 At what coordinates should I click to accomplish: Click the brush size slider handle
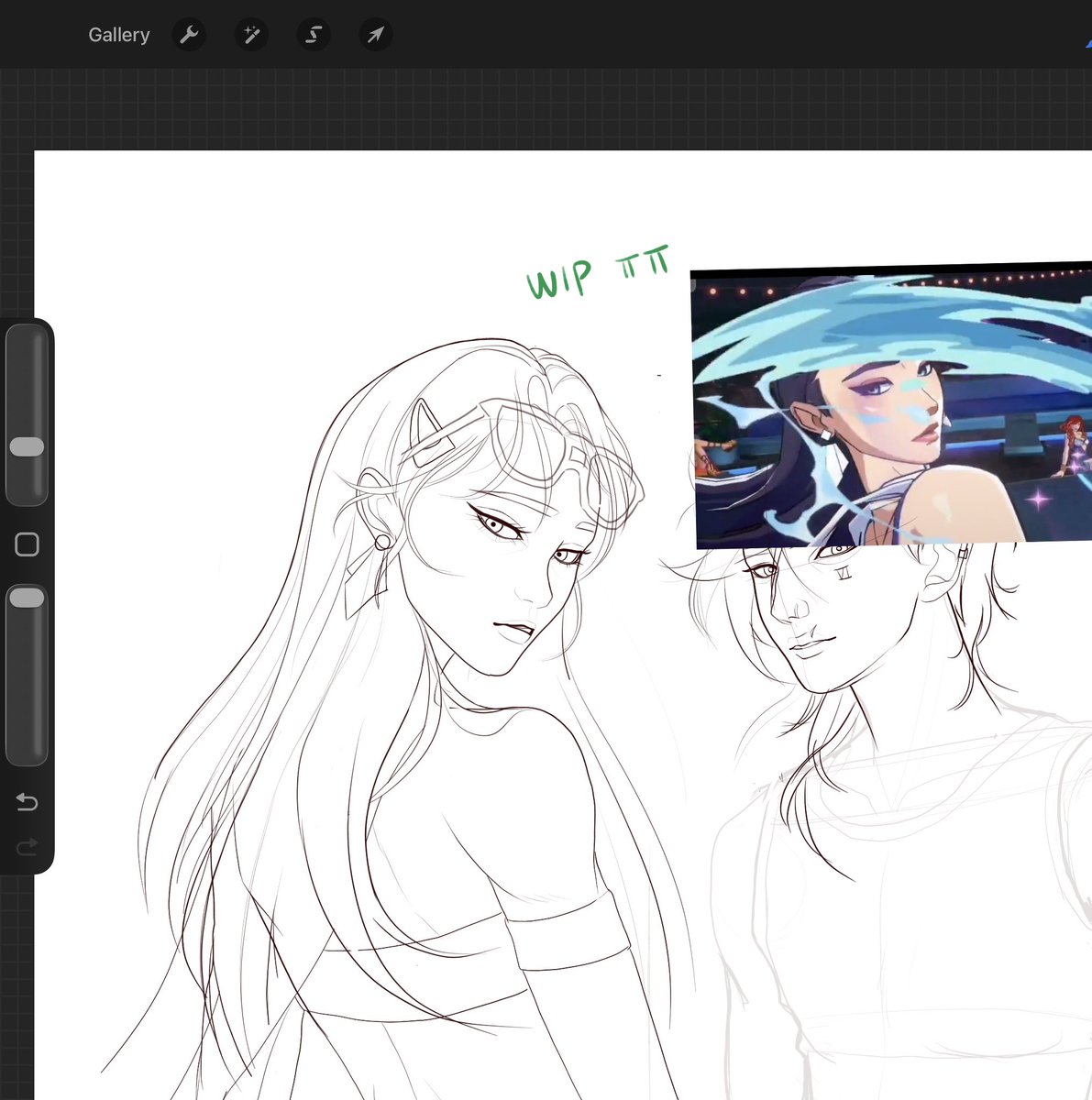coord(27,446)
